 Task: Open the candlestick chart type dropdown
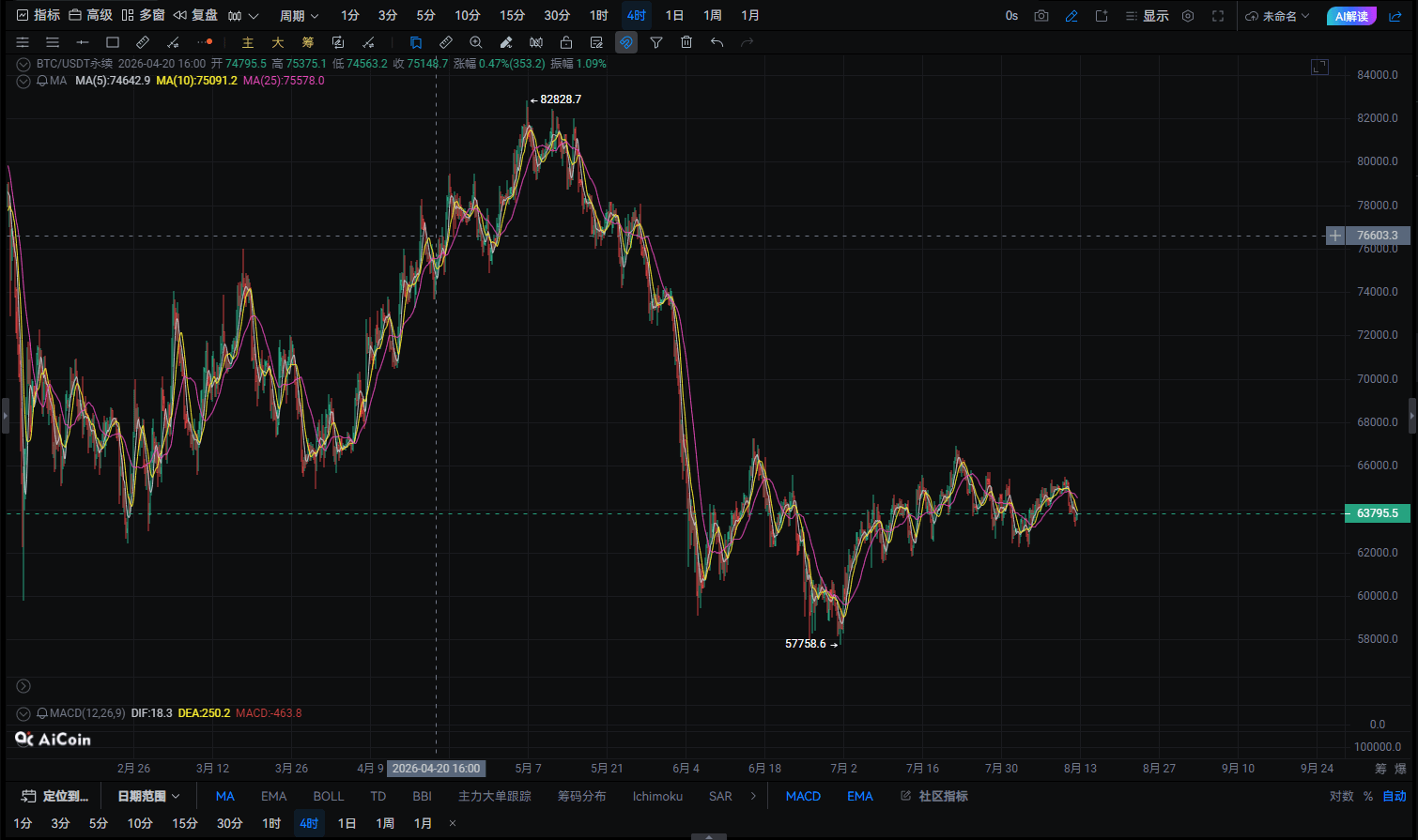(243, 16)
